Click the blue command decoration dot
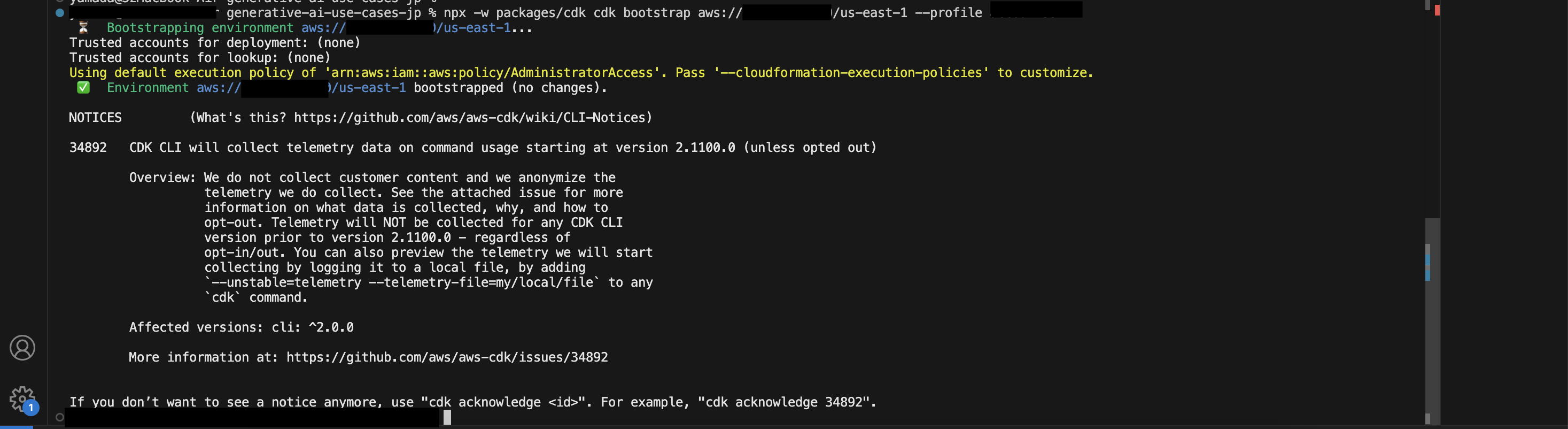The height and width of the screenshot is (429, 1568). click(x=60, y=13)
